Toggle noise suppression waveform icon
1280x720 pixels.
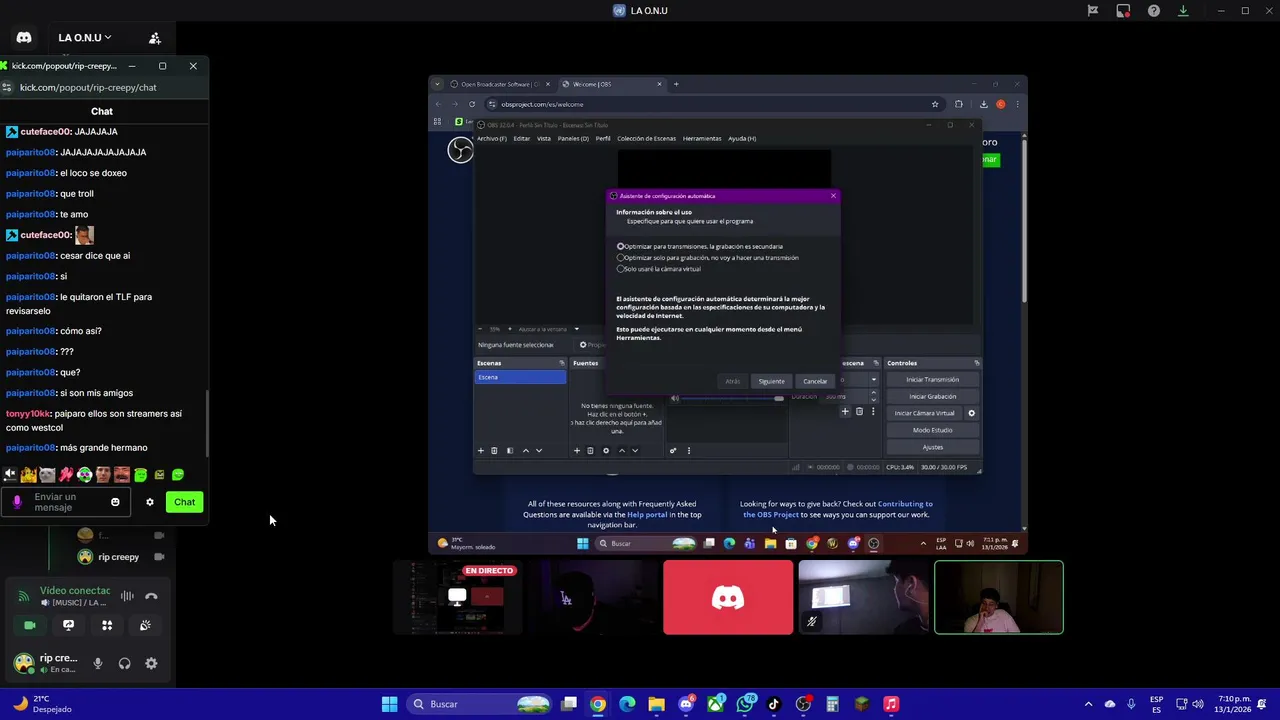coord(127,596)
